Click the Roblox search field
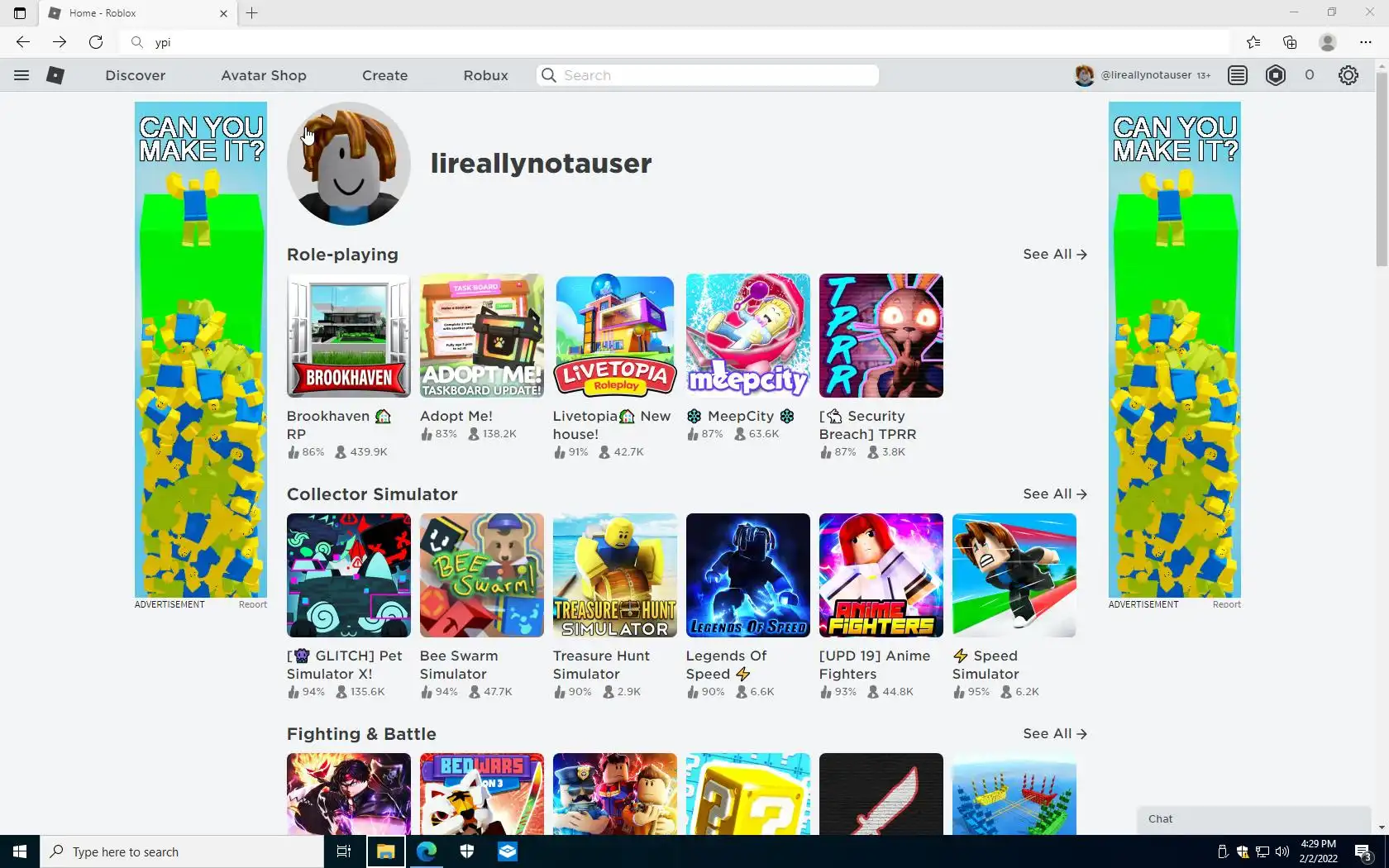Image resolution: width=1389 pixels, height=868 pixels. [708, 75]
